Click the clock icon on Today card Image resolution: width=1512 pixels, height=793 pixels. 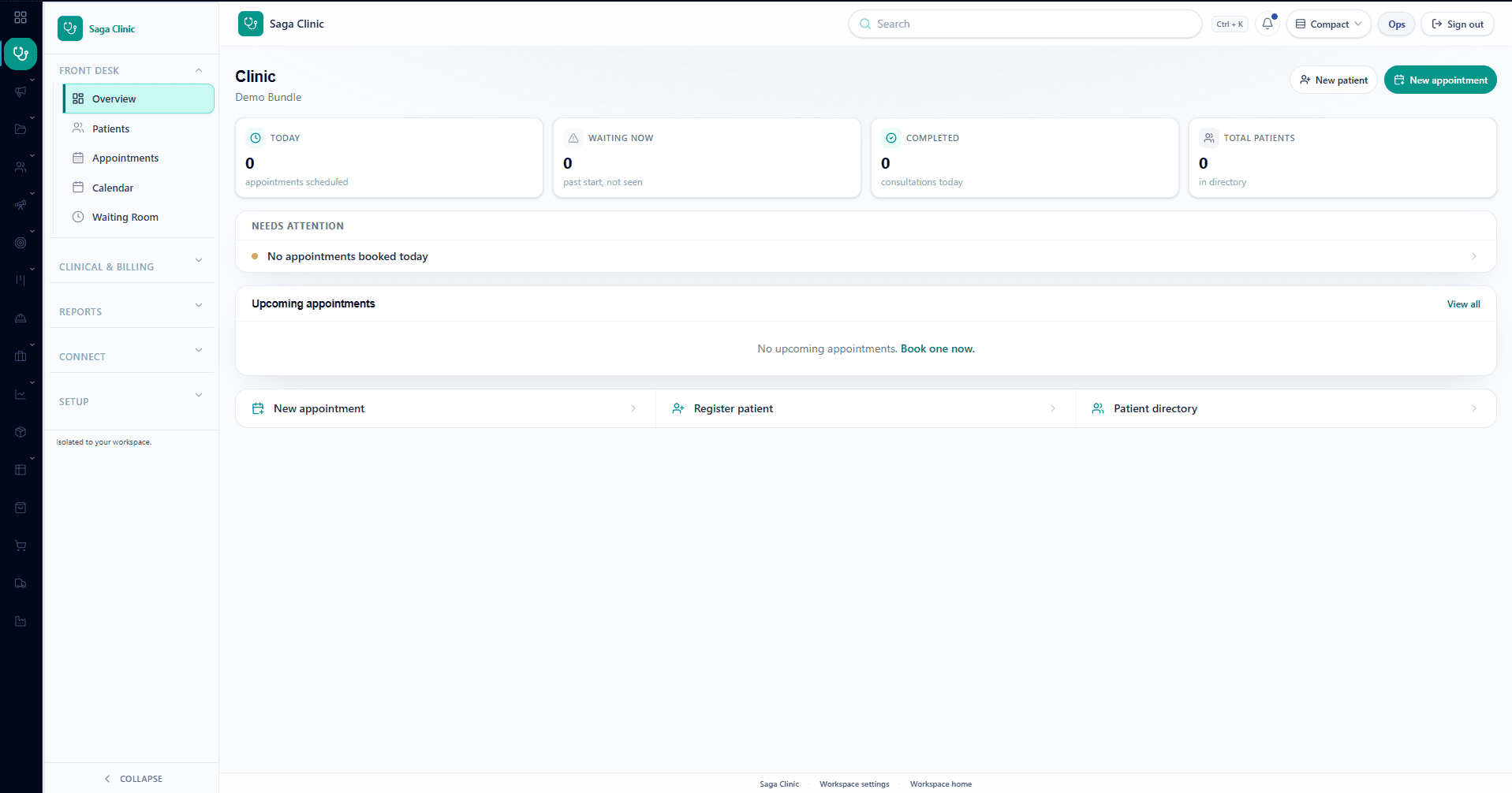click(256, 138)
